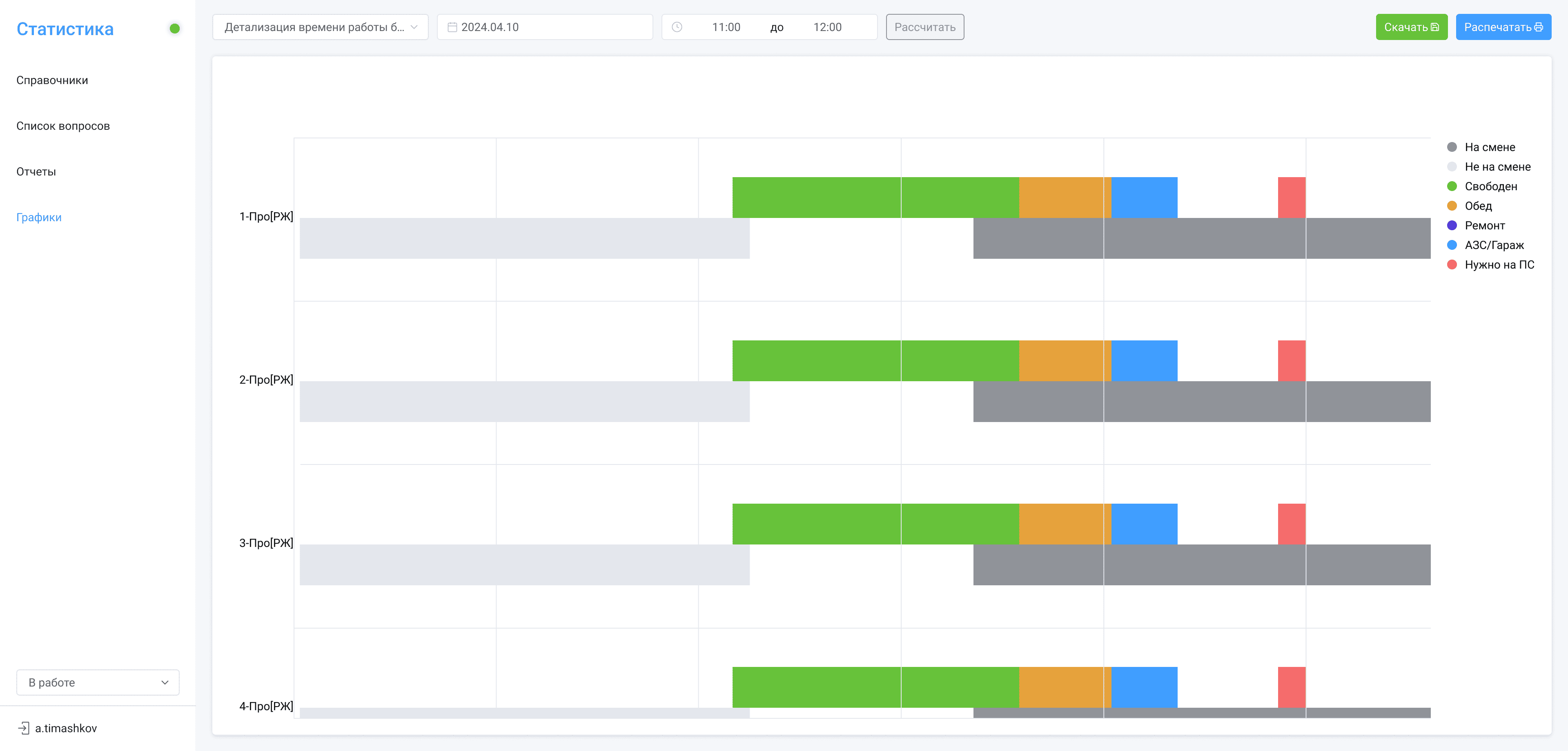This screenshot has width=1568, height=751.
Task: Click the Статистика title link
Action: coord(65,29)
